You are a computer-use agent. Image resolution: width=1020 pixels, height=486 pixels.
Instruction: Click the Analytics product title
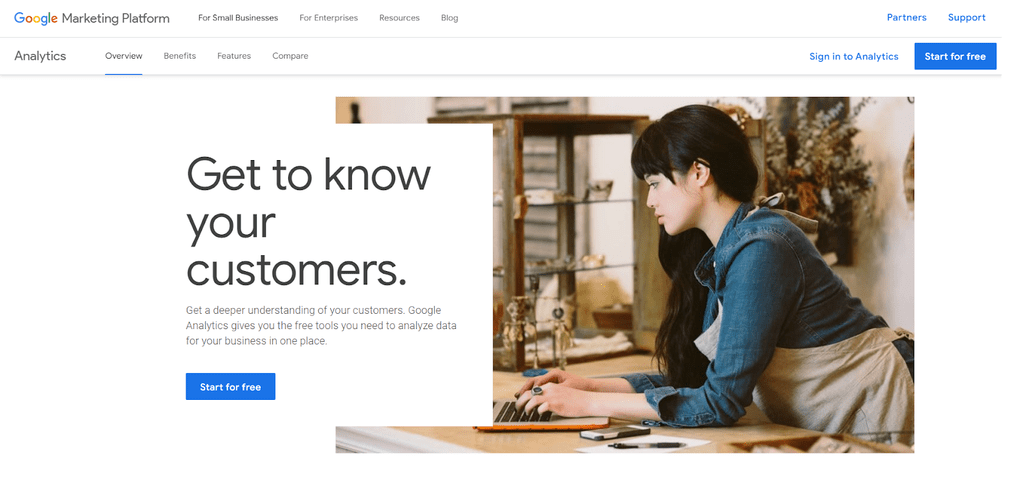click(x=40, y=56)
